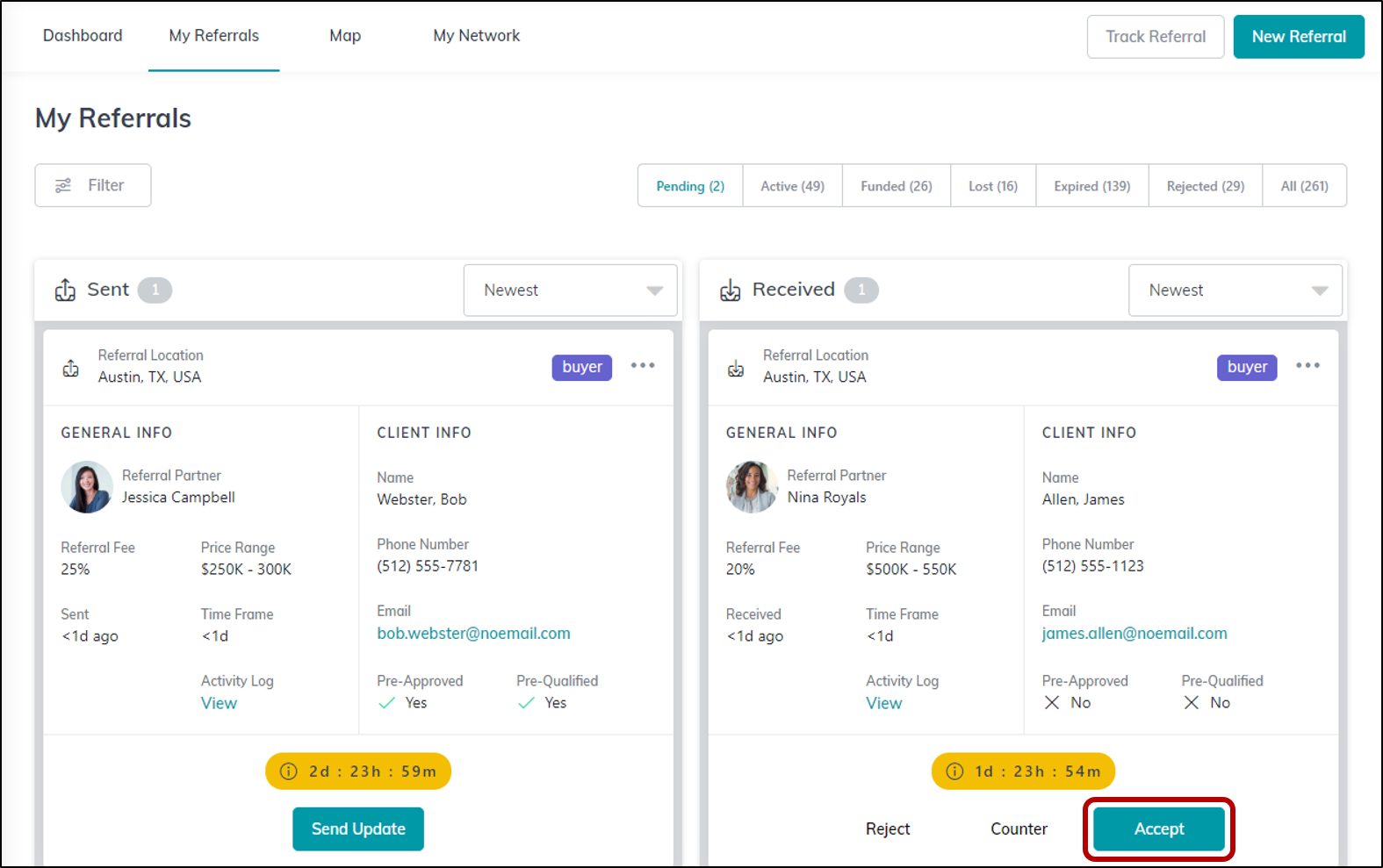Select the My Referrals navigation tab

[x=214, y=36]
